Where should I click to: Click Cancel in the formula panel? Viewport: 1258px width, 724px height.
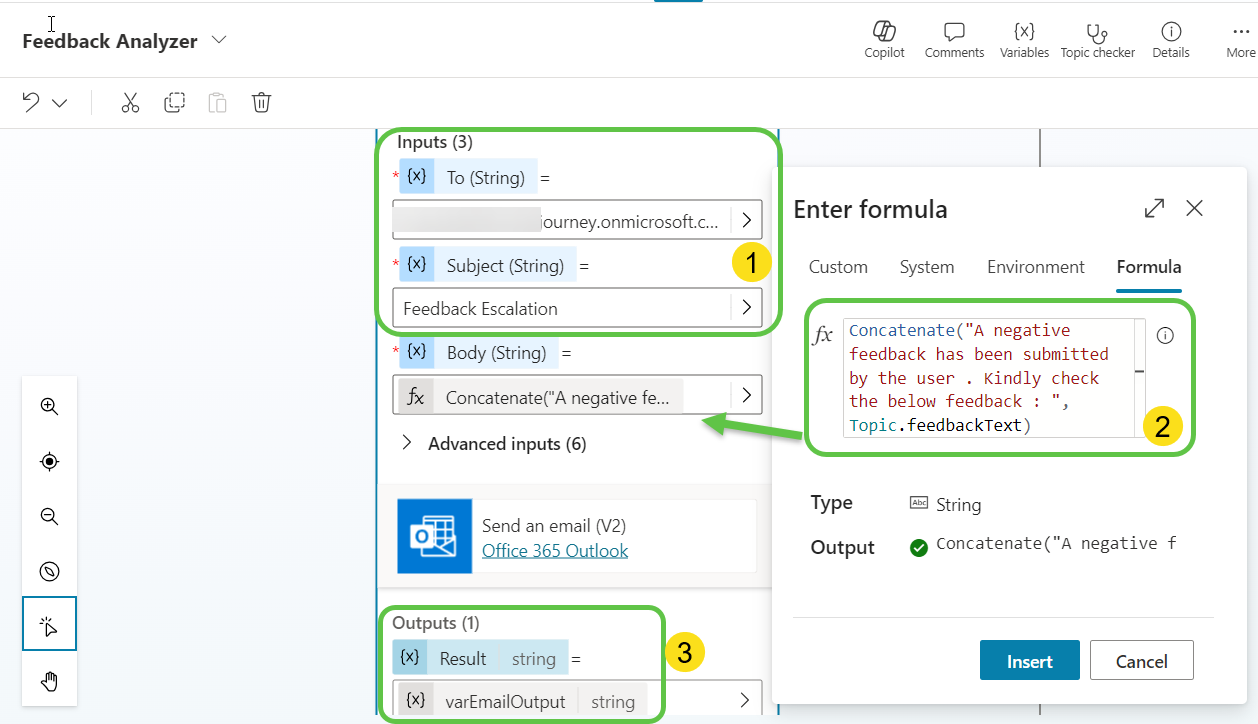click(1141, 661)
